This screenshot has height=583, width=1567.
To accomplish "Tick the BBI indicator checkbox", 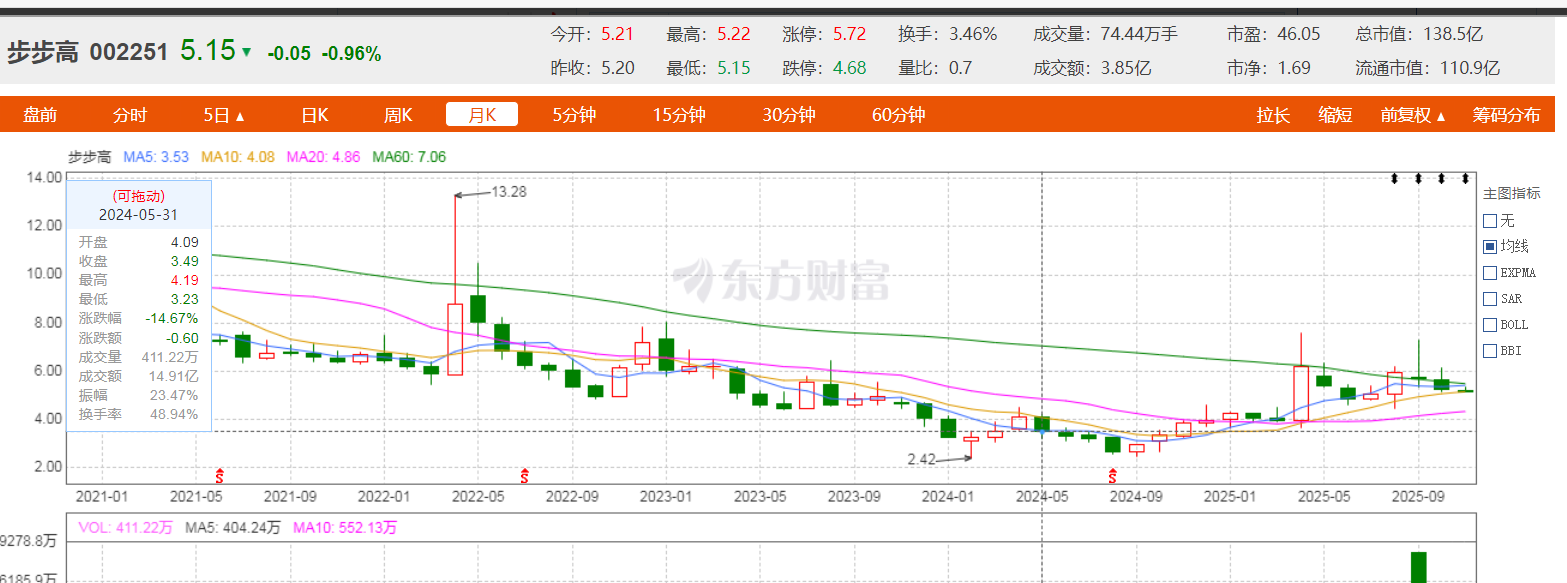I will [1490, 350].
